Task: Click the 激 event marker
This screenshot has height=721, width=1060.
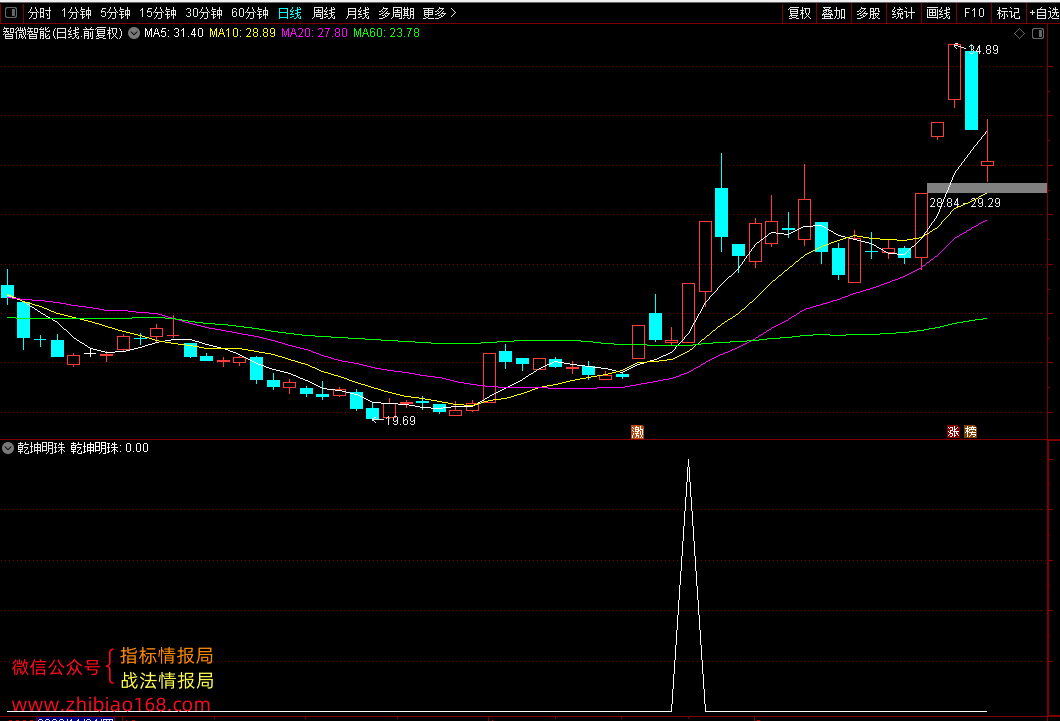Action: point(637,432)
